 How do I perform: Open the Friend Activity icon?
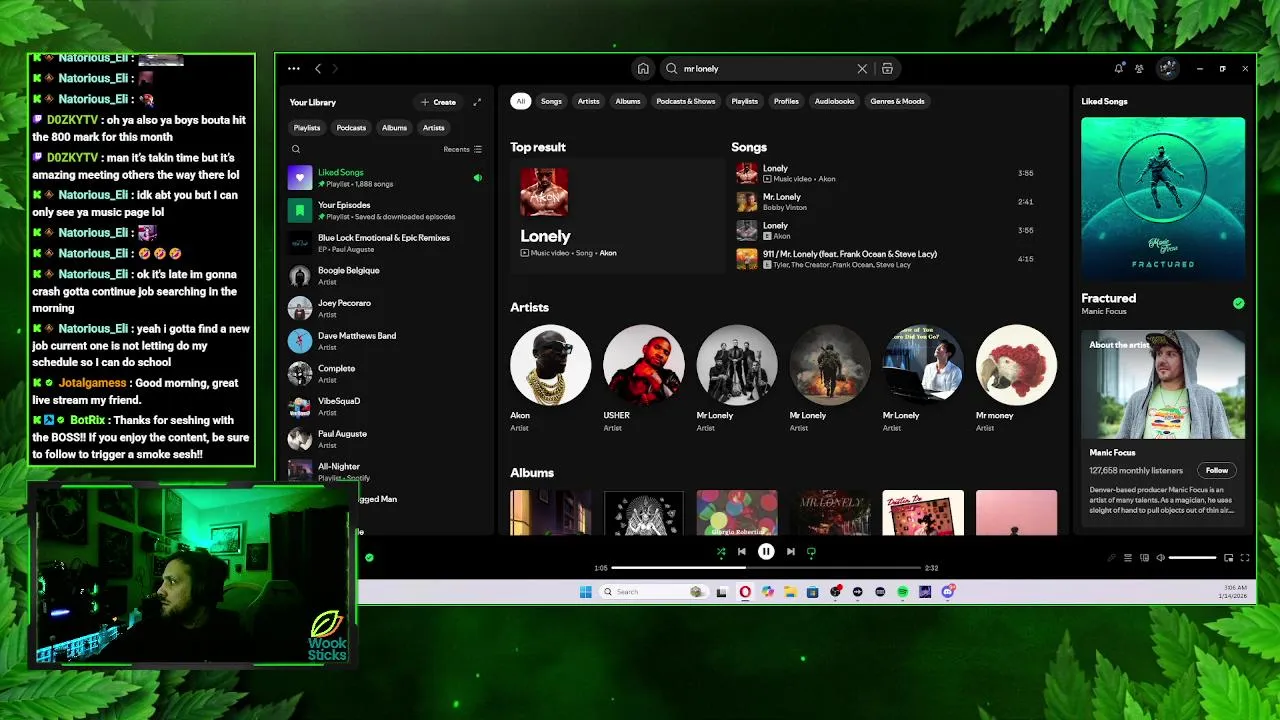[x=1139, y=69]
